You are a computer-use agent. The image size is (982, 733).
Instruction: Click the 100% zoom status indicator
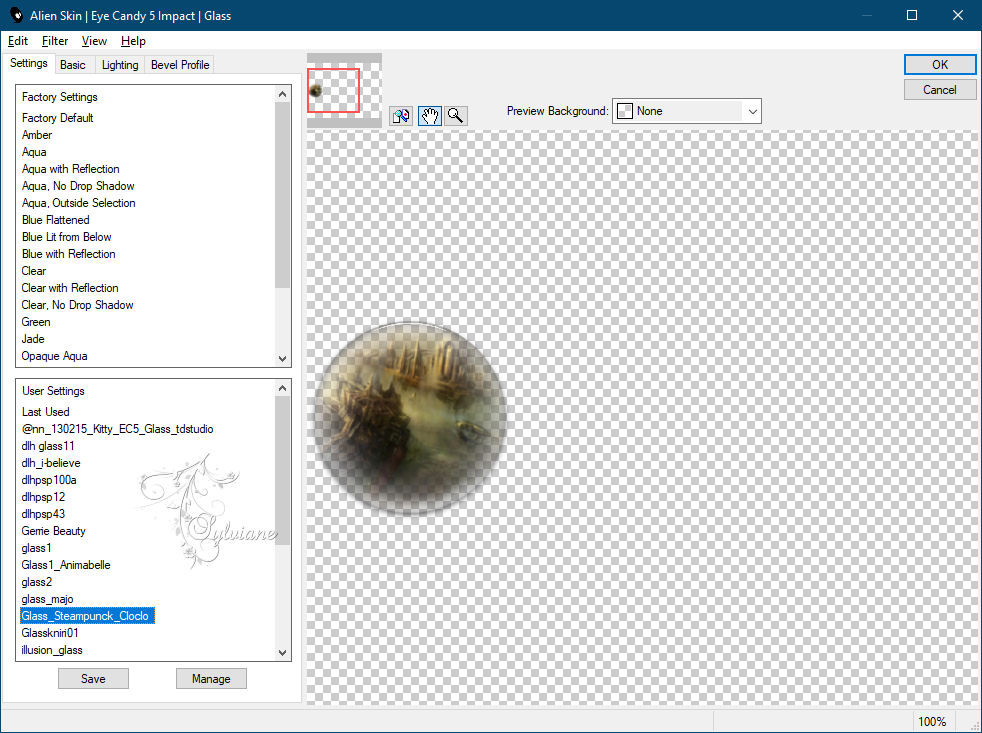click(x=932, y=722)
